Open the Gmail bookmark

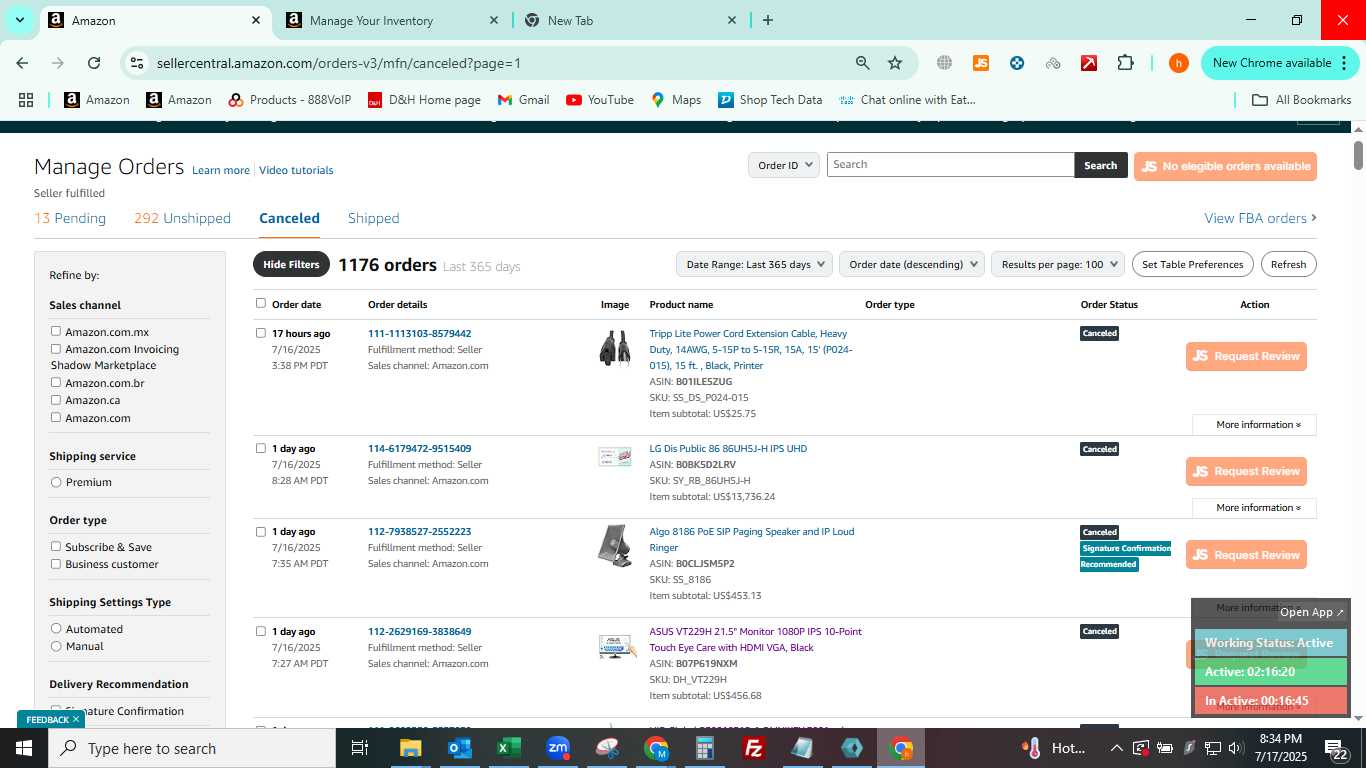coord(523,100)
